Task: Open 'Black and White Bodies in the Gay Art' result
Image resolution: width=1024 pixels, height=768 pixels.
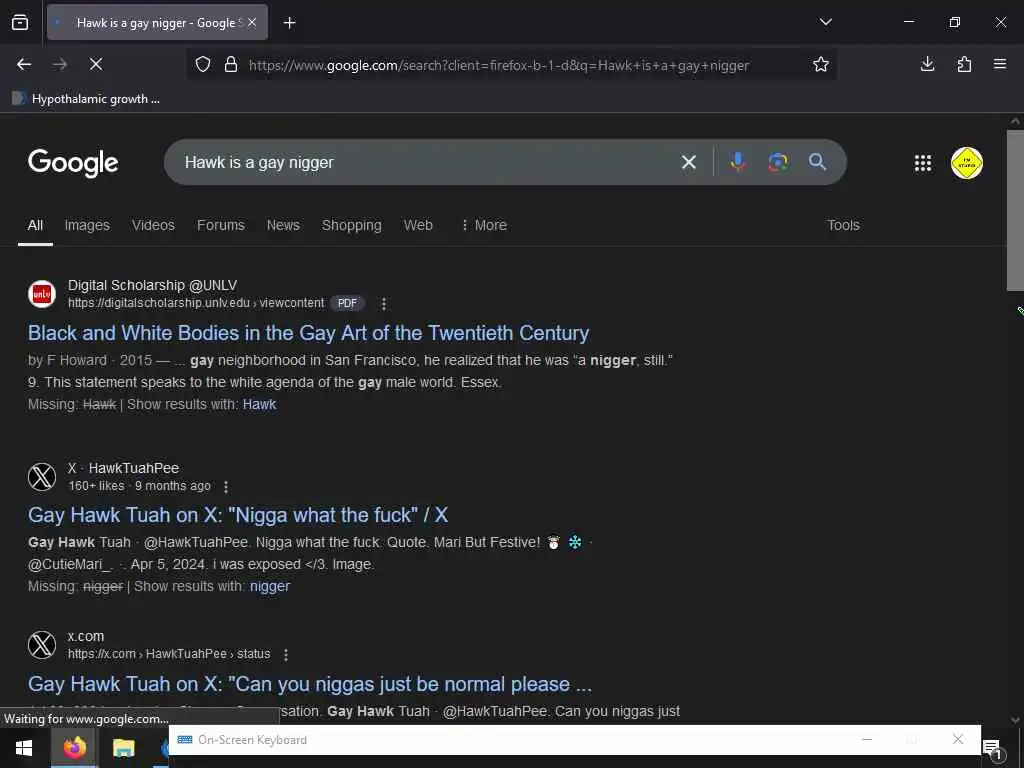Action: (x=308, y=333)
